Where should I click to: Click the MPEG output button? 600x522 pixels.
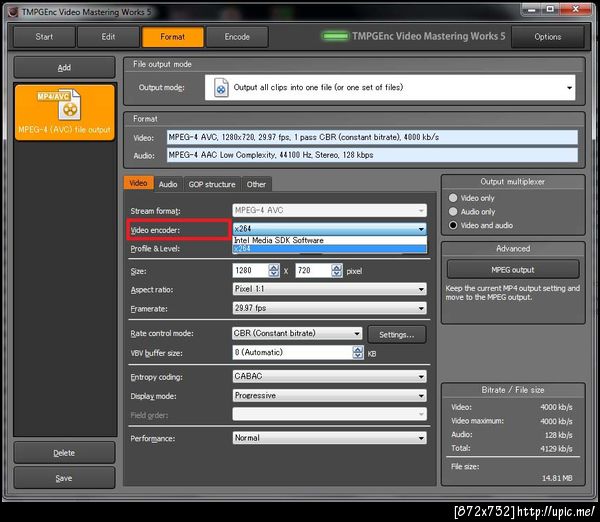513,270
